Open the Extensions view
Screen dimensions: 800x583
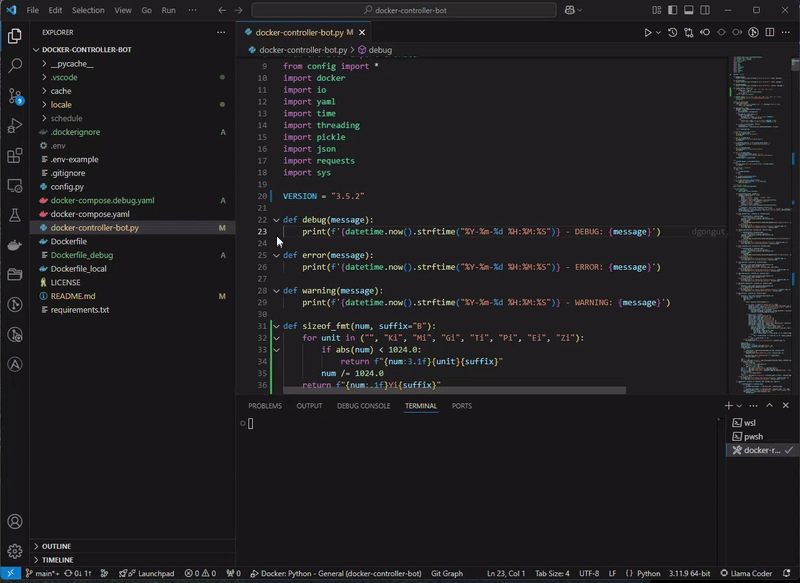[15, 156]
